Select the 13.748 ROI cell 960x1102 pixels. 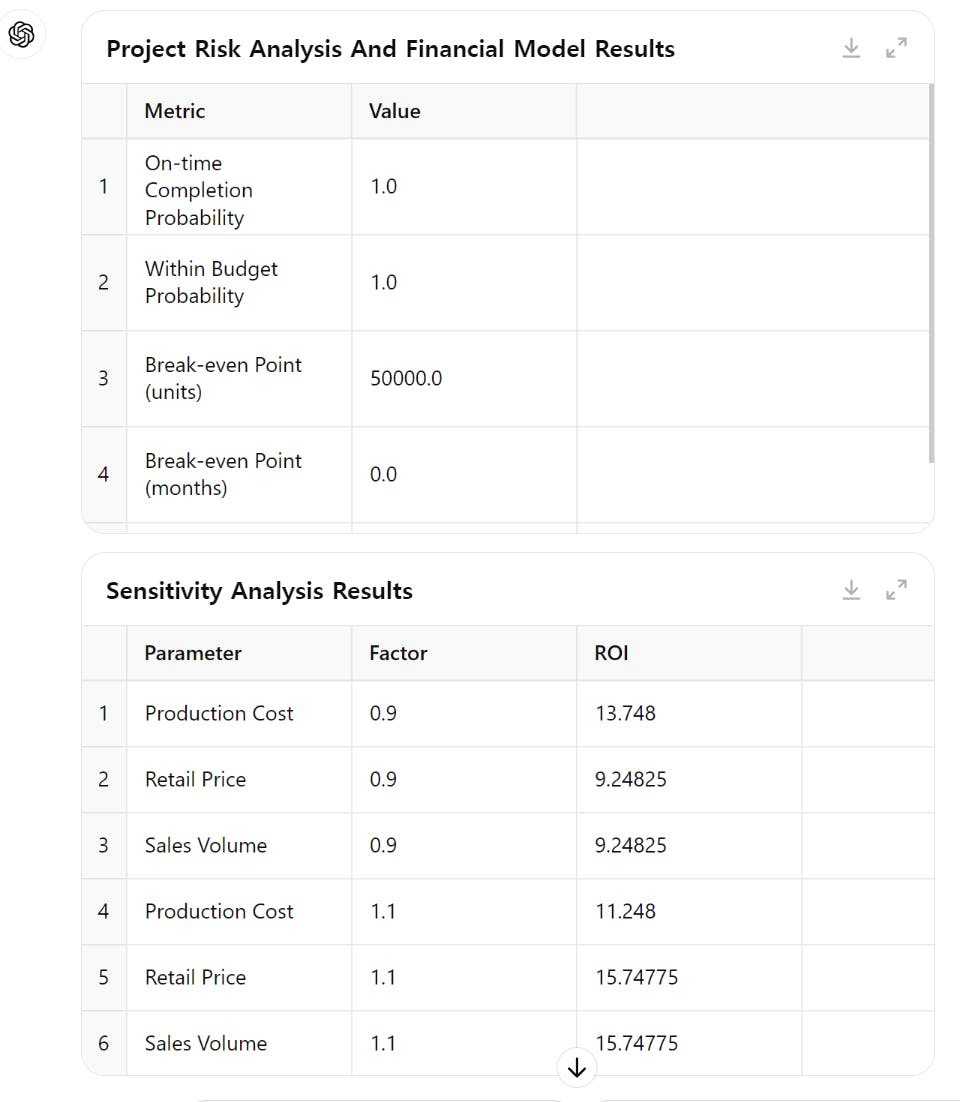(625, 713)
